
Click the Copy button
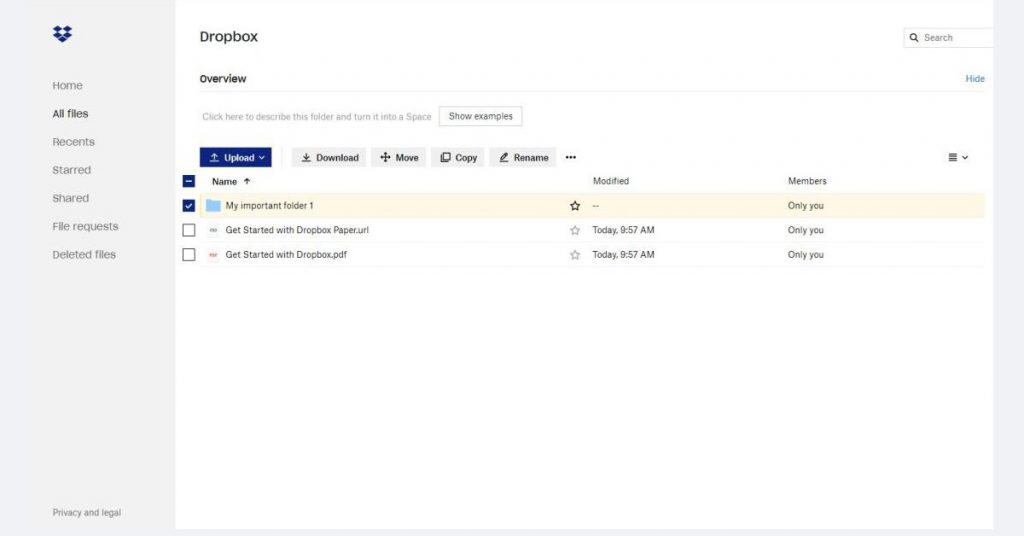pos(458,157)
